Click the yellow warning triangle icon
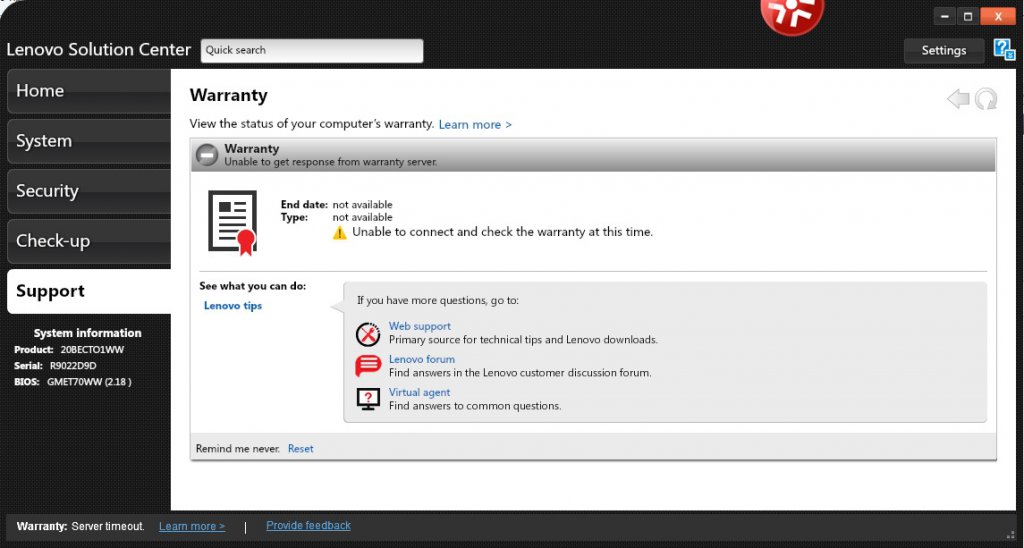 click(340, 233)
